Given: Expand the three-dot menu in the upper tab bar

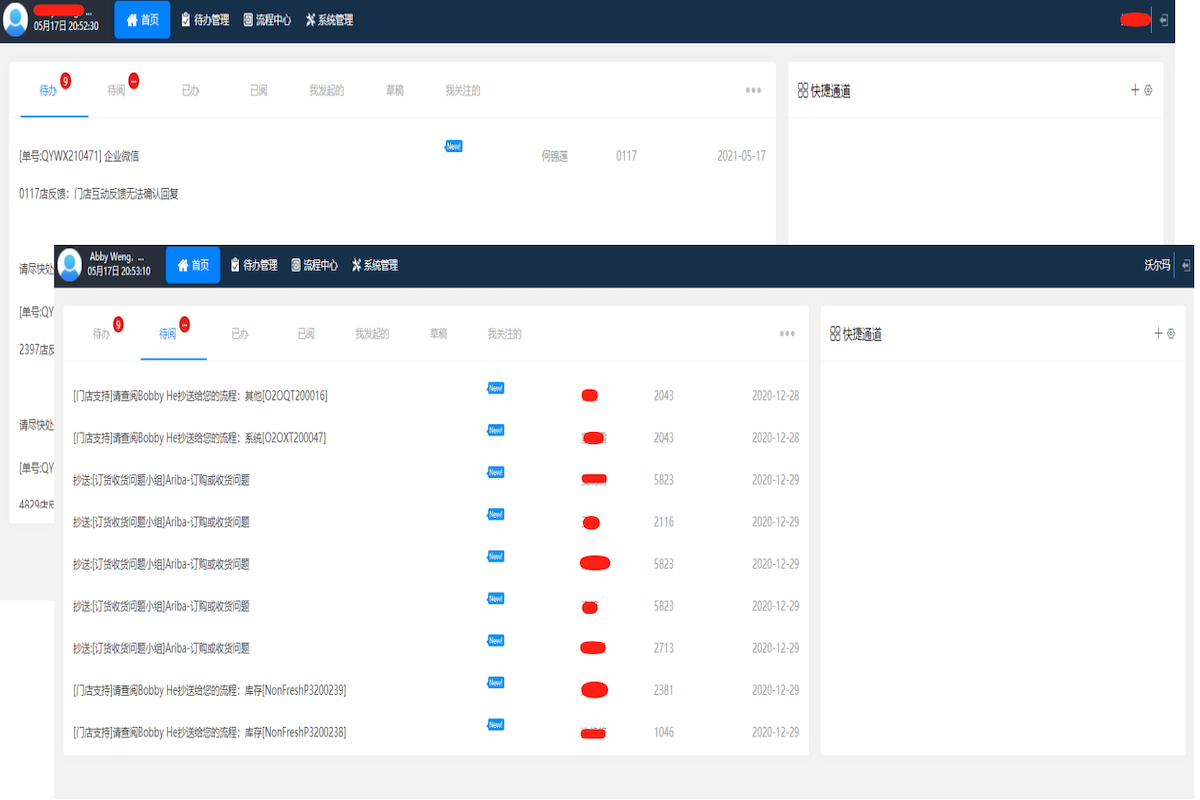Looking at the screenshot, I should point(753,90).
